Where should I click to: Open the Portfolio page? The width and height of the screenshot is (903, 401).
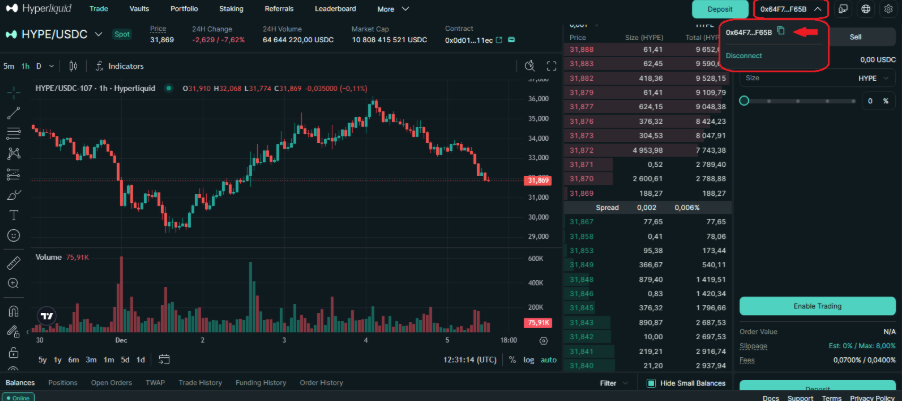click(x=184, y=9)
